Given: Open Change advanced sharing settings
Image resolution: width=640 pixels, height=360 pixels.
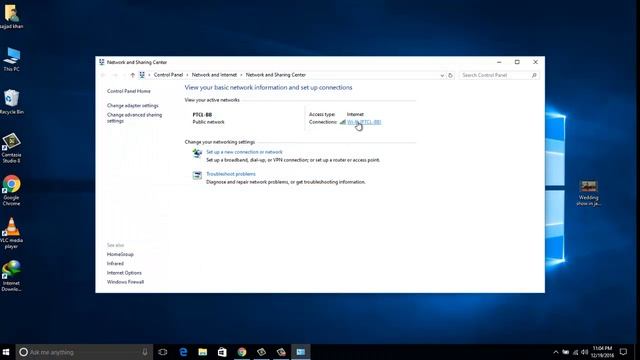Looking at the screenshot, I should (x=134, y=118).
